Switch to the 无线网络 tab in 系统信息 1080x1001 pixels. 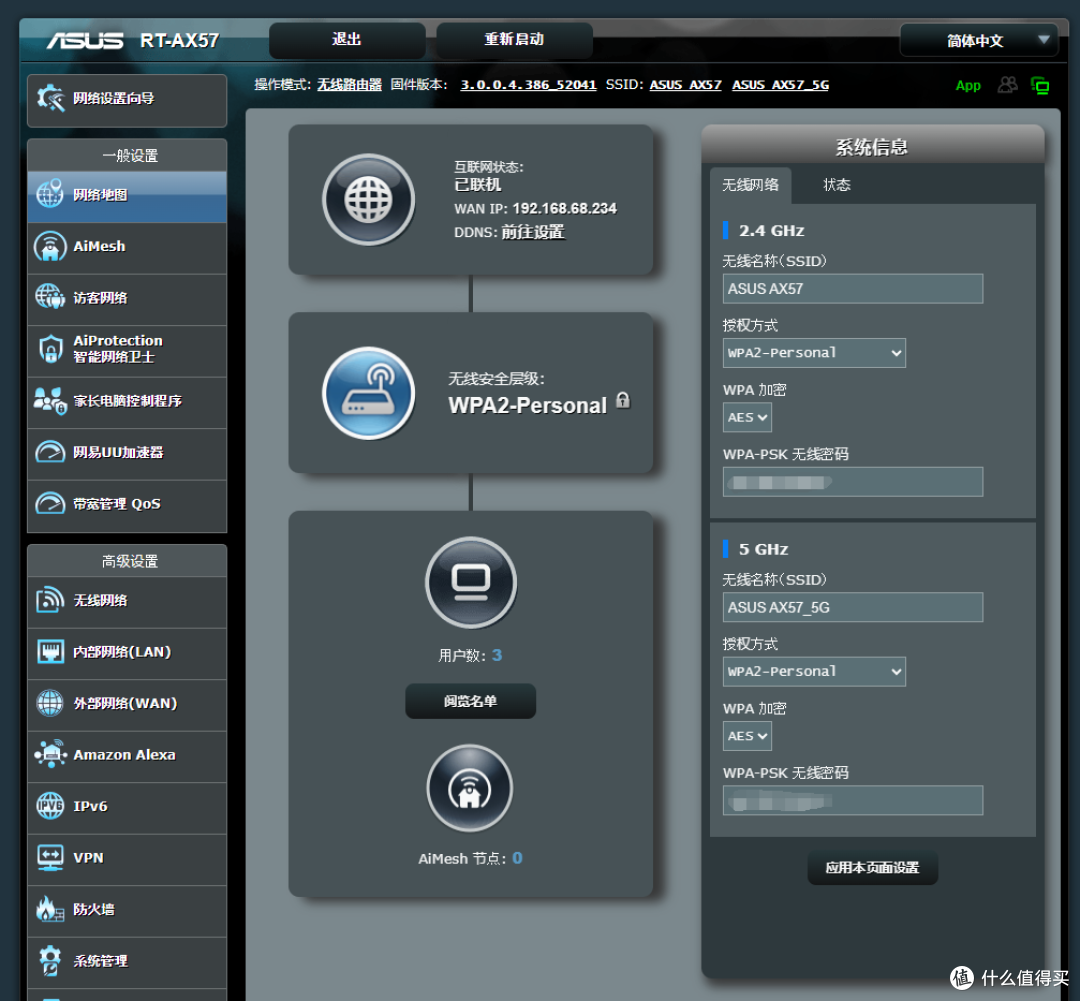click(x=750, y=185)
